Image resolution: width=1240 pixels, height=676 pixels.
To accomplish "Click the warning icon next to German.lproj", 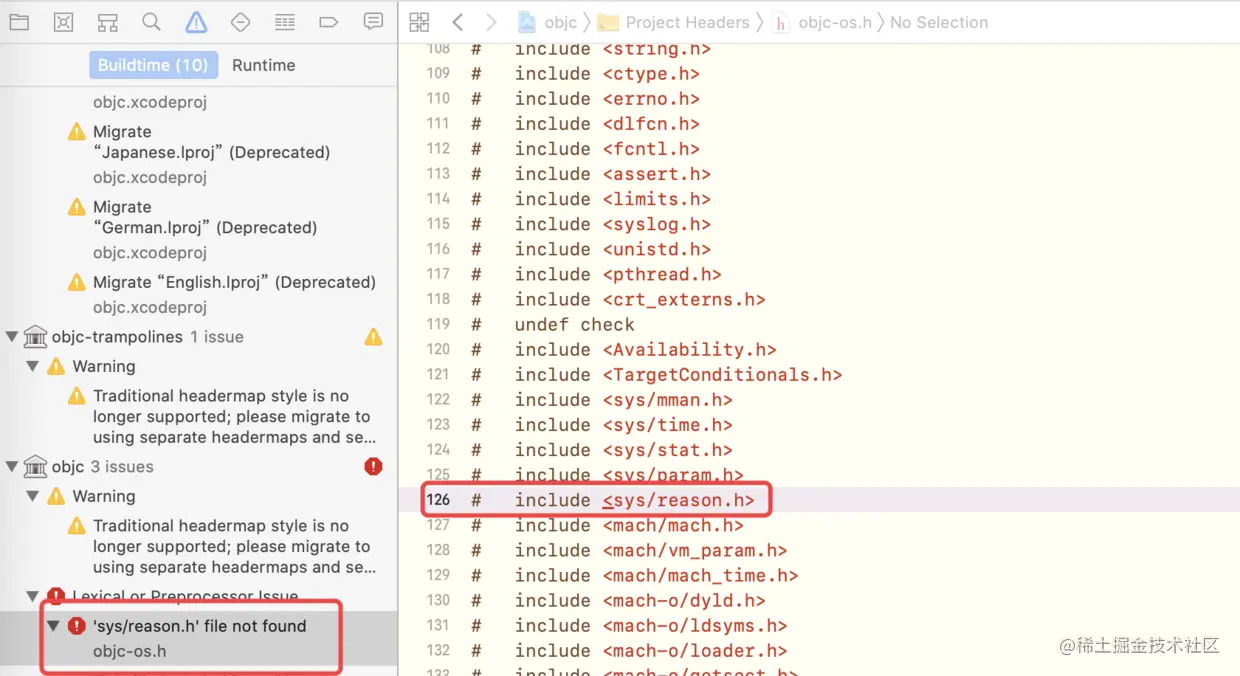I will [x=77, y=207].
